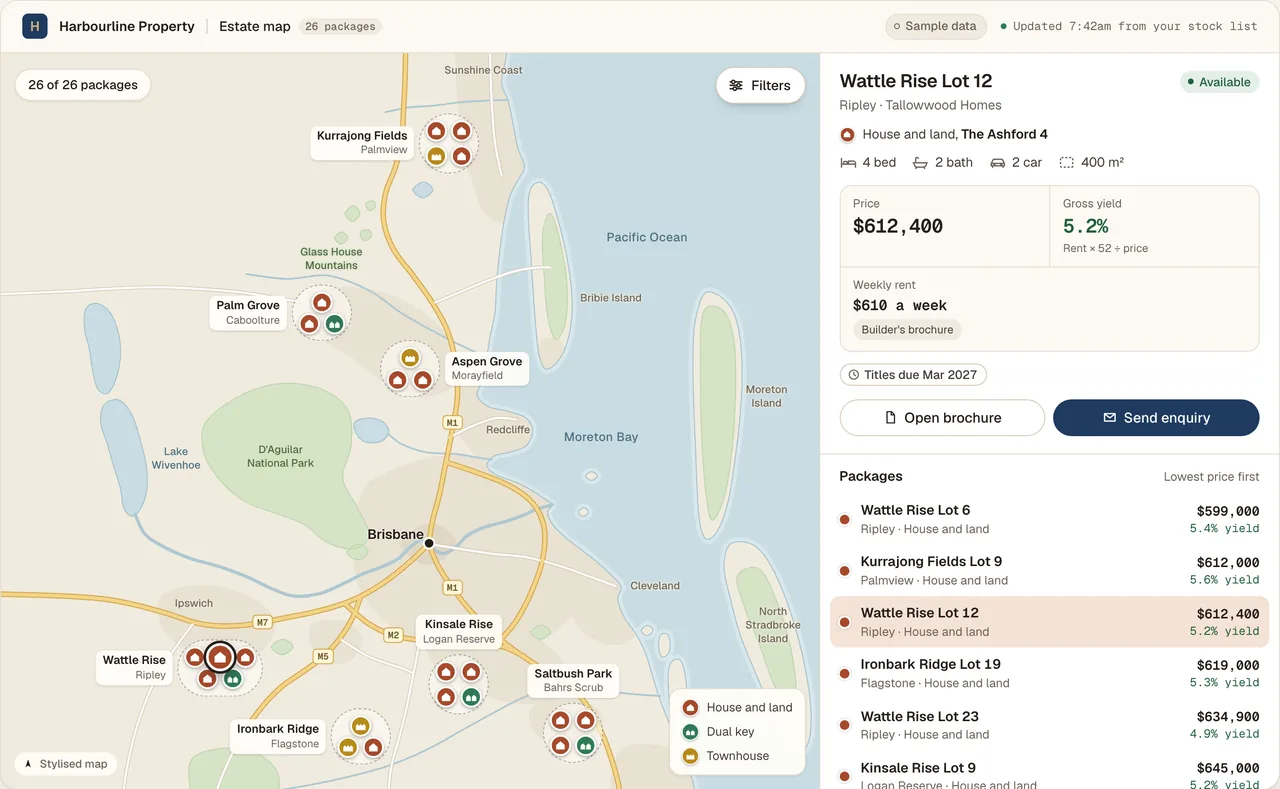The height and width of the screenshot is (789, 1280).
Task: Click the red house marker in Ironbark Ridge
Action: point(373,747)
